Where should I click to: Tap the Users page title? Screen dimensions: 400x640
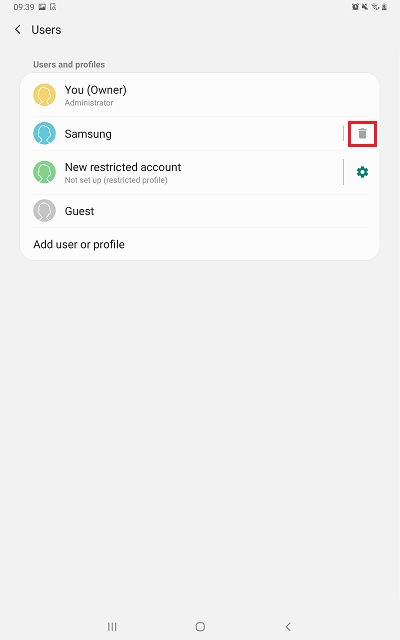46,30
